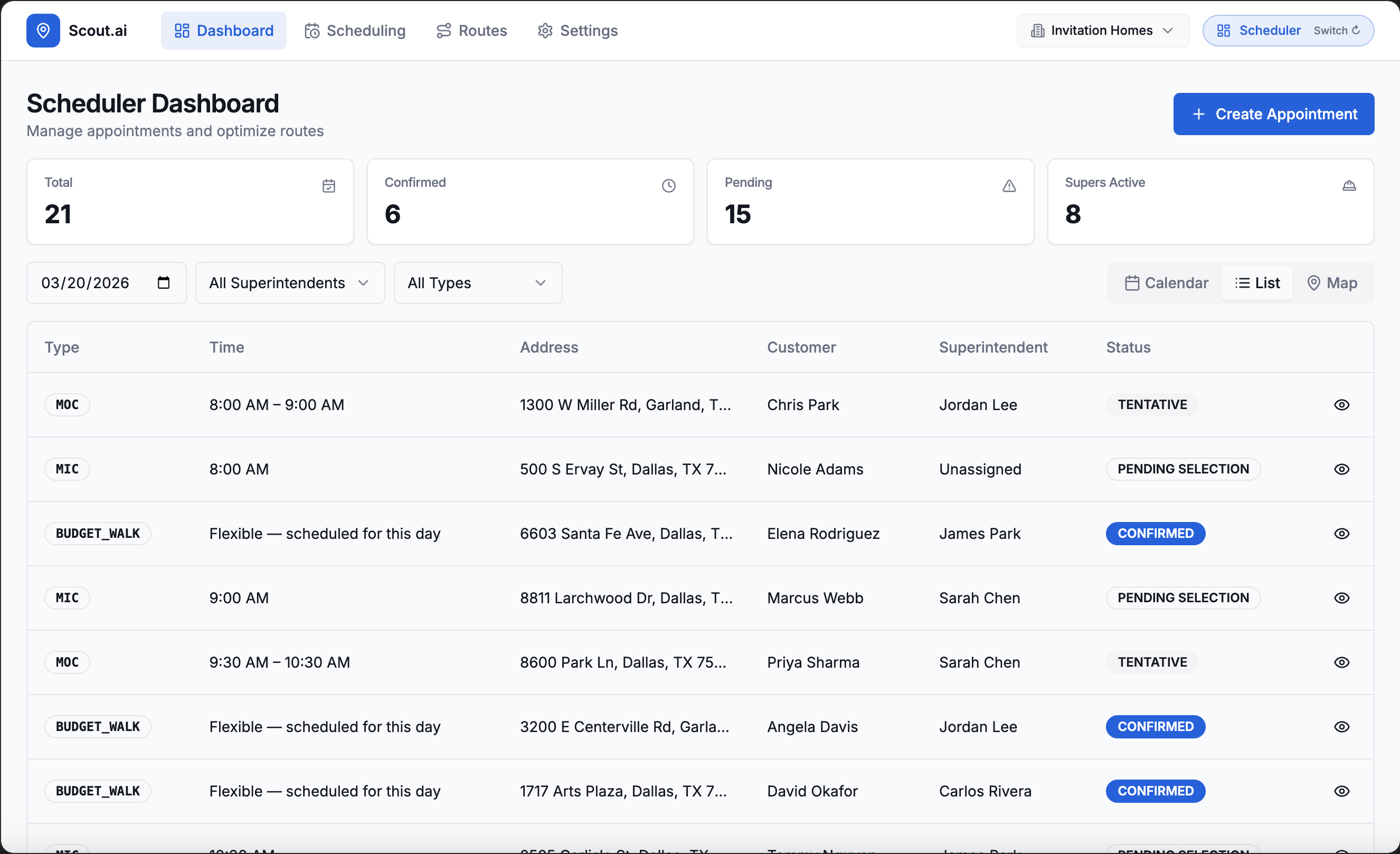This screenshot has height=854, width=1400.
Task: View details eye icon for David Okafor
Action: coord(1341,791)
